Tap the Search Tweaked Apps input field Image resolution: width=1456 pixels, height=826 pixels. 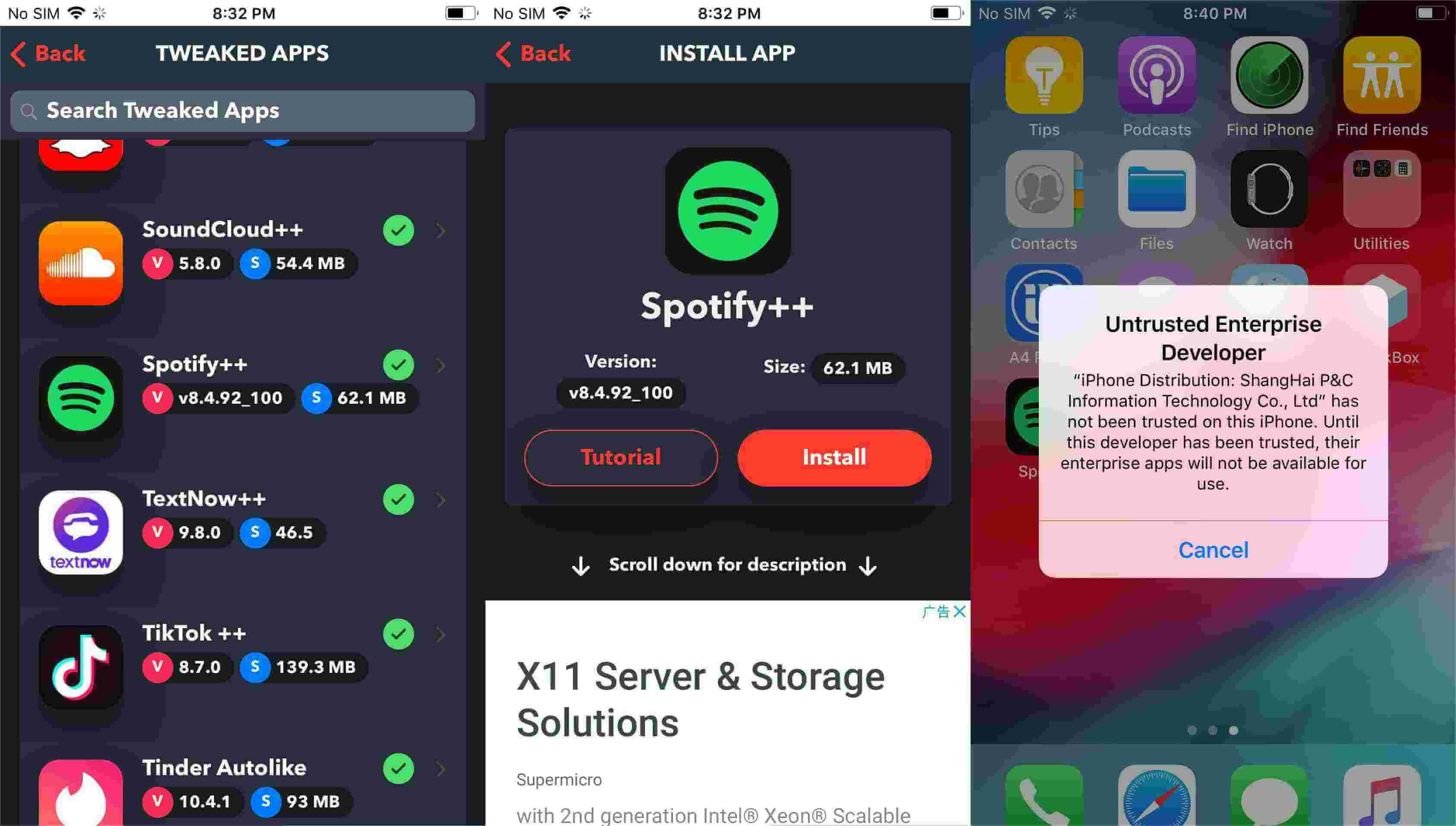(242, 109)
